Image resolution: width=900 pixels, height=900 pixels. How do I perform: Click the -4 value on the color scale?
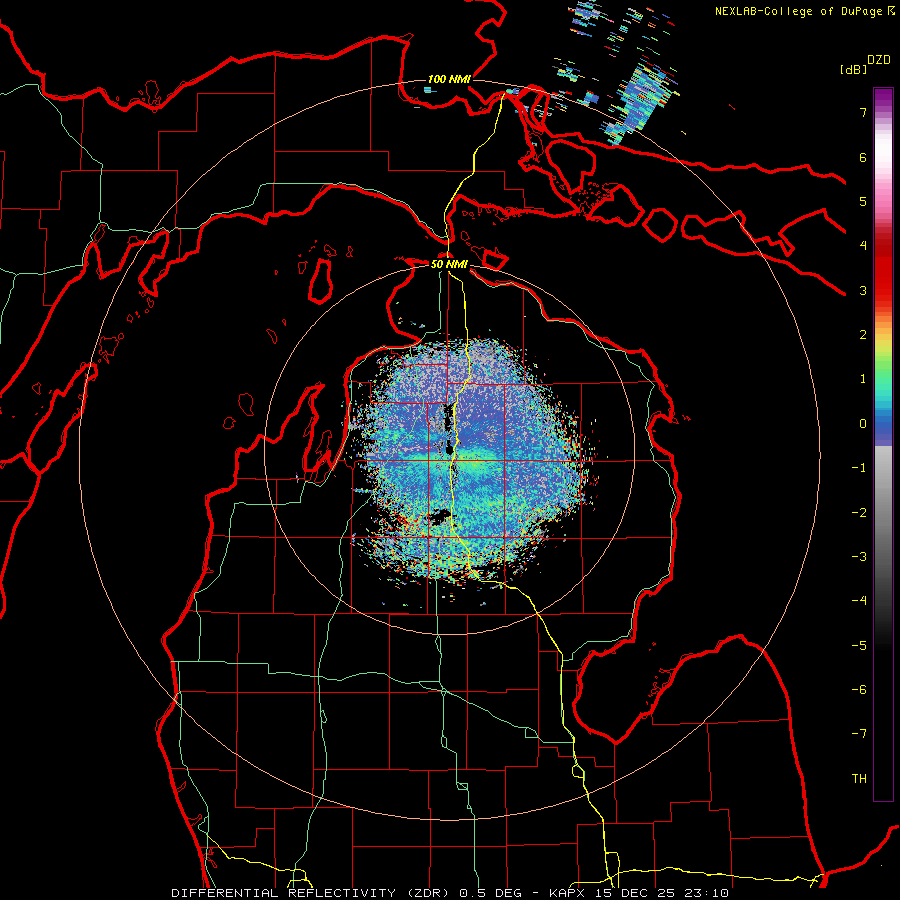click(x=859, y=601)
